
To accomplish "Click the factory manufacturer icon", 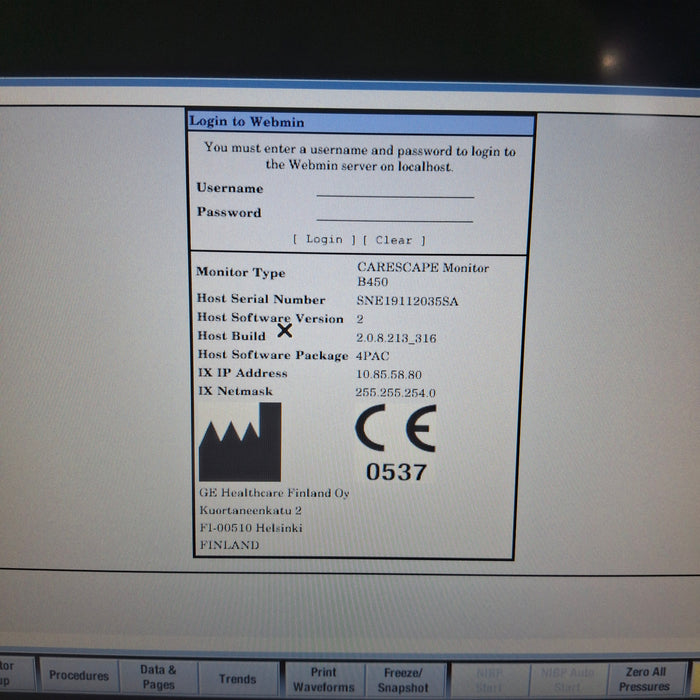I will 239,442.
